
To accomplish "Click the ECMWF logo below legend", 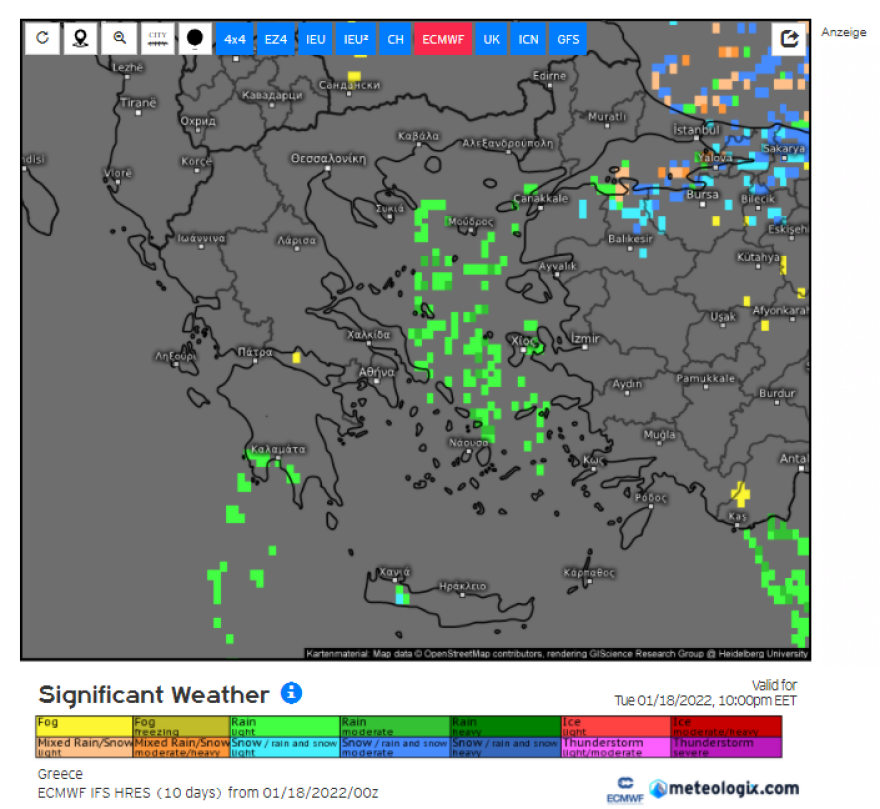I will pos(621,789).
